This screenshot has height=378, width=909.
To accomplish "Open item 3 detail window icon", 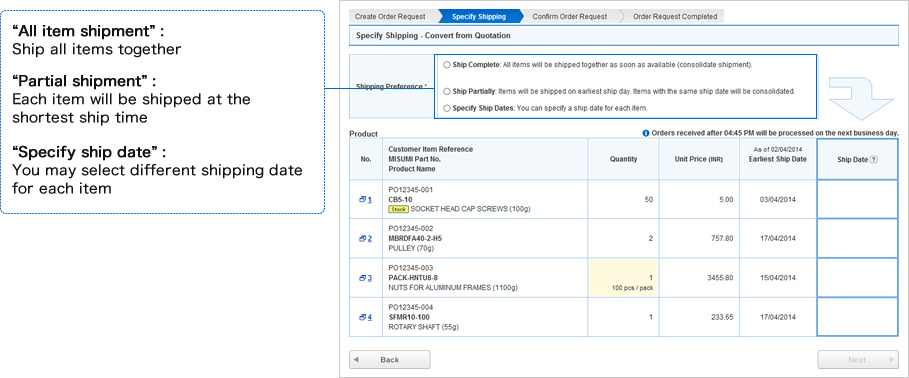I will (362, 278).
